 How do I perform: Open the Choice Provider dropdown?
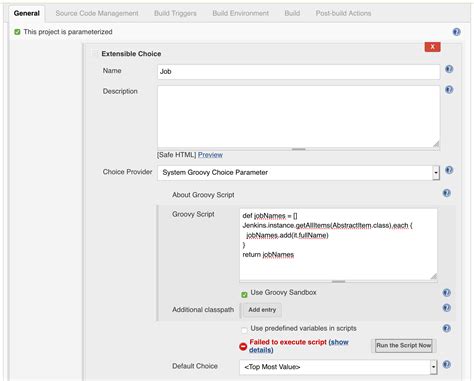click(x=298, y=173)
